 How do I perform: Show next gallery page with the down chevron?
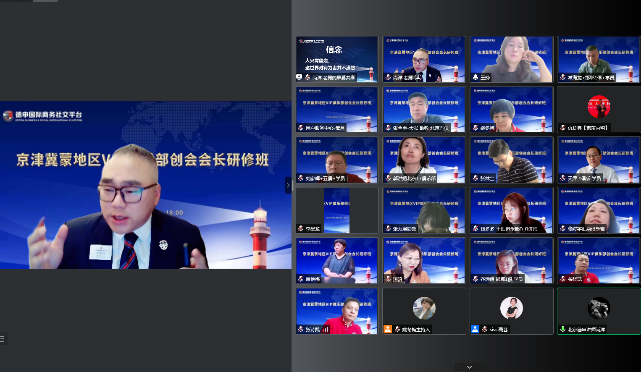coord(469,367)
